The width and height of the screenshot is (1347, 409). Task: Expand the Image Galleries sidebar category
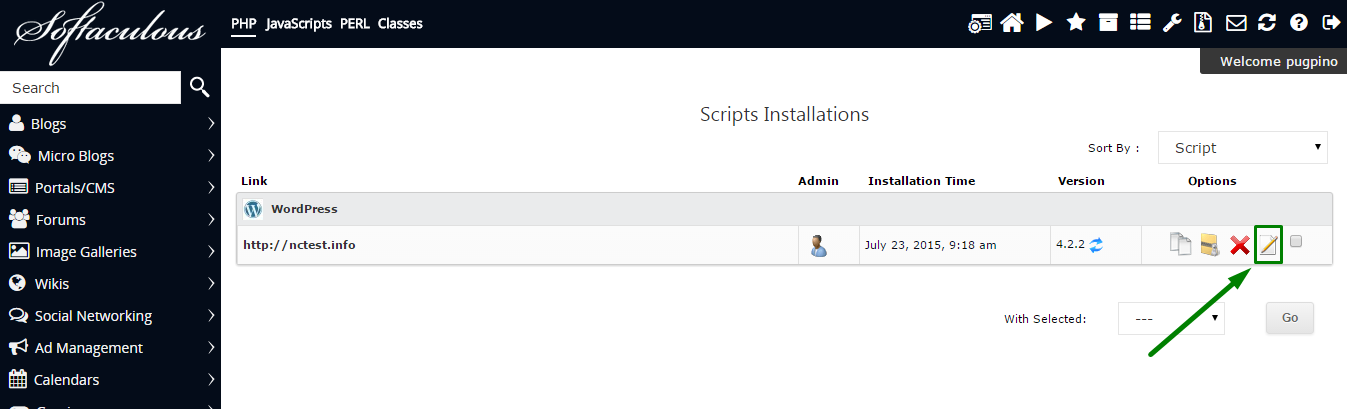110,252
